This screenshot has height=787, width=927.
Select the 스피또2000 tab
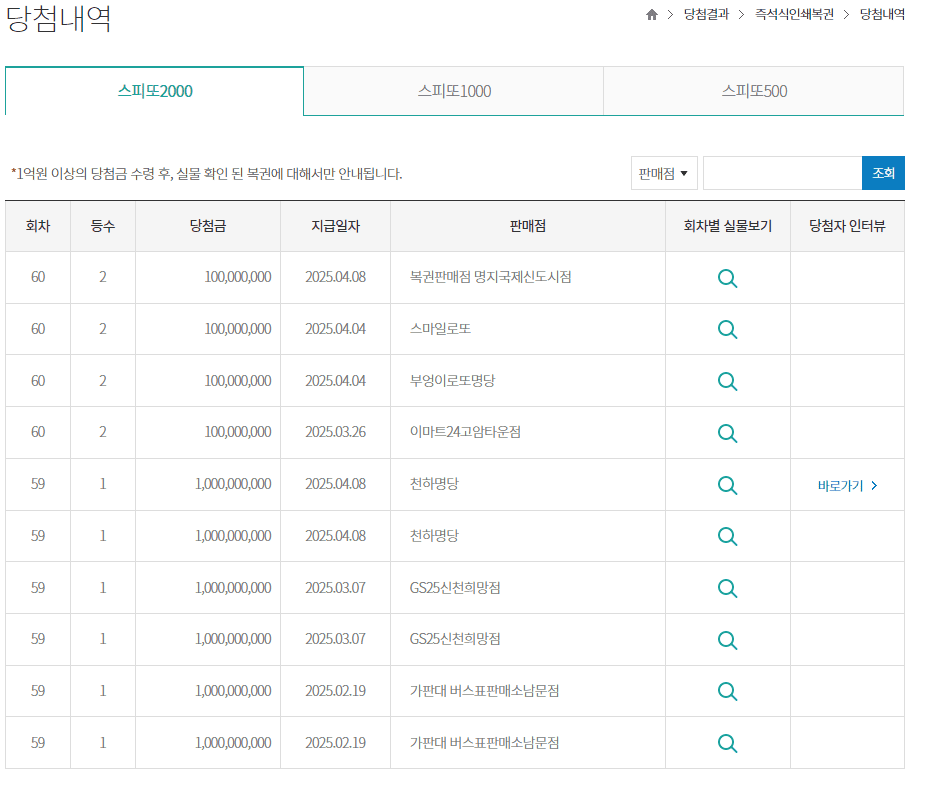(x=154, y=91)
